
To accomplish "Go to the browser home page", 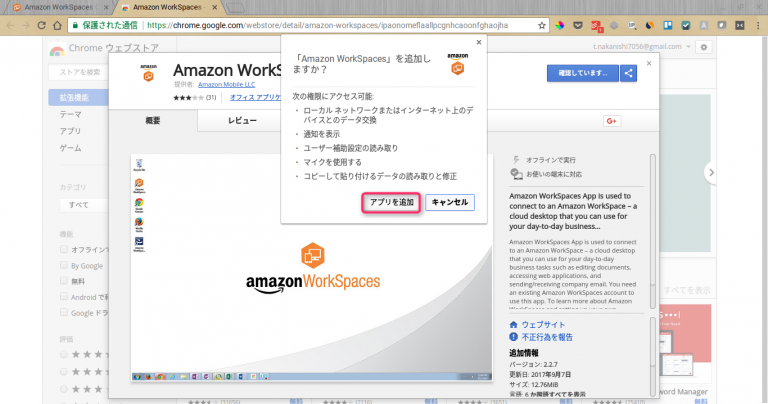I will 57,25.
